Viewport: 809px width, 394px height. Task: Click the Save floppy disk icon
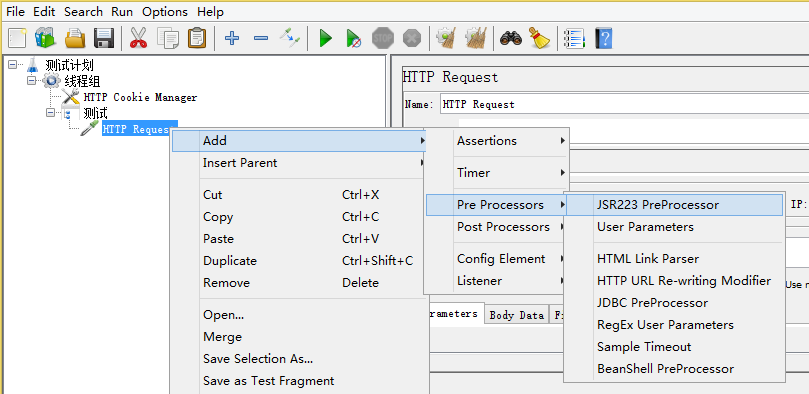104,38
